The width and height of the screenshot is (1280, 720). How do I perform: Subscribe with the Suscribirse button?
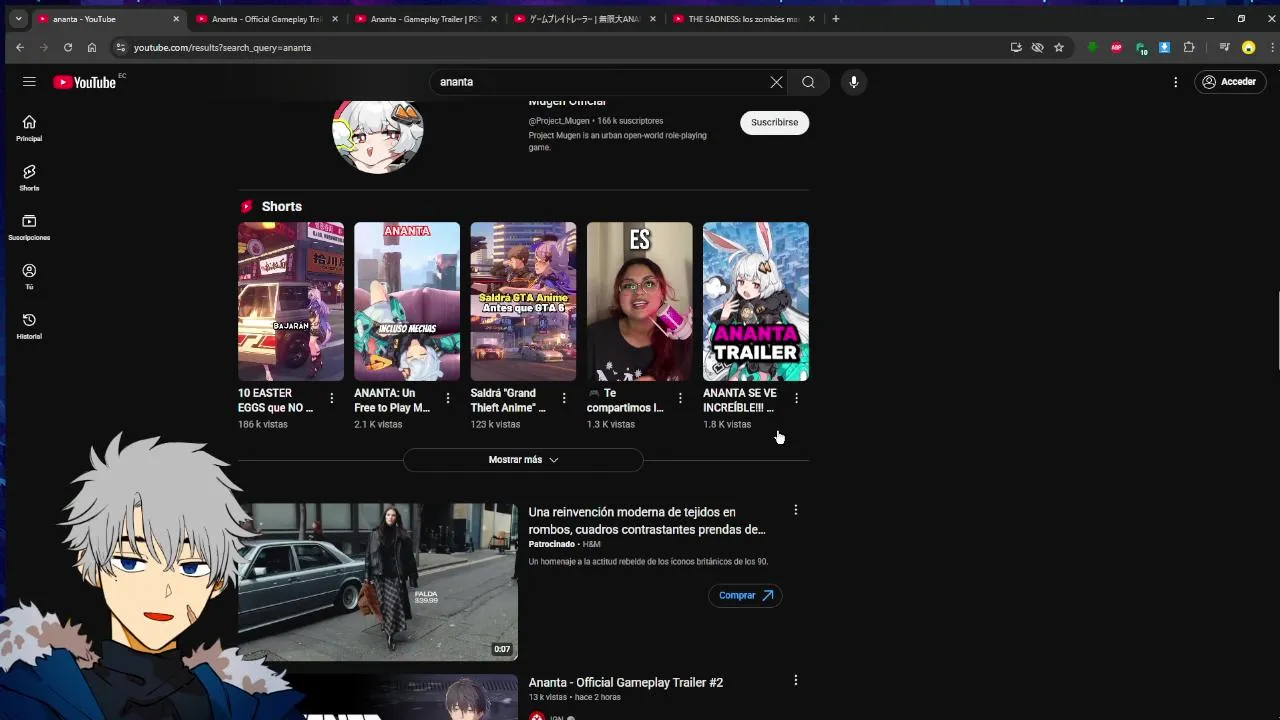point(774,122)
